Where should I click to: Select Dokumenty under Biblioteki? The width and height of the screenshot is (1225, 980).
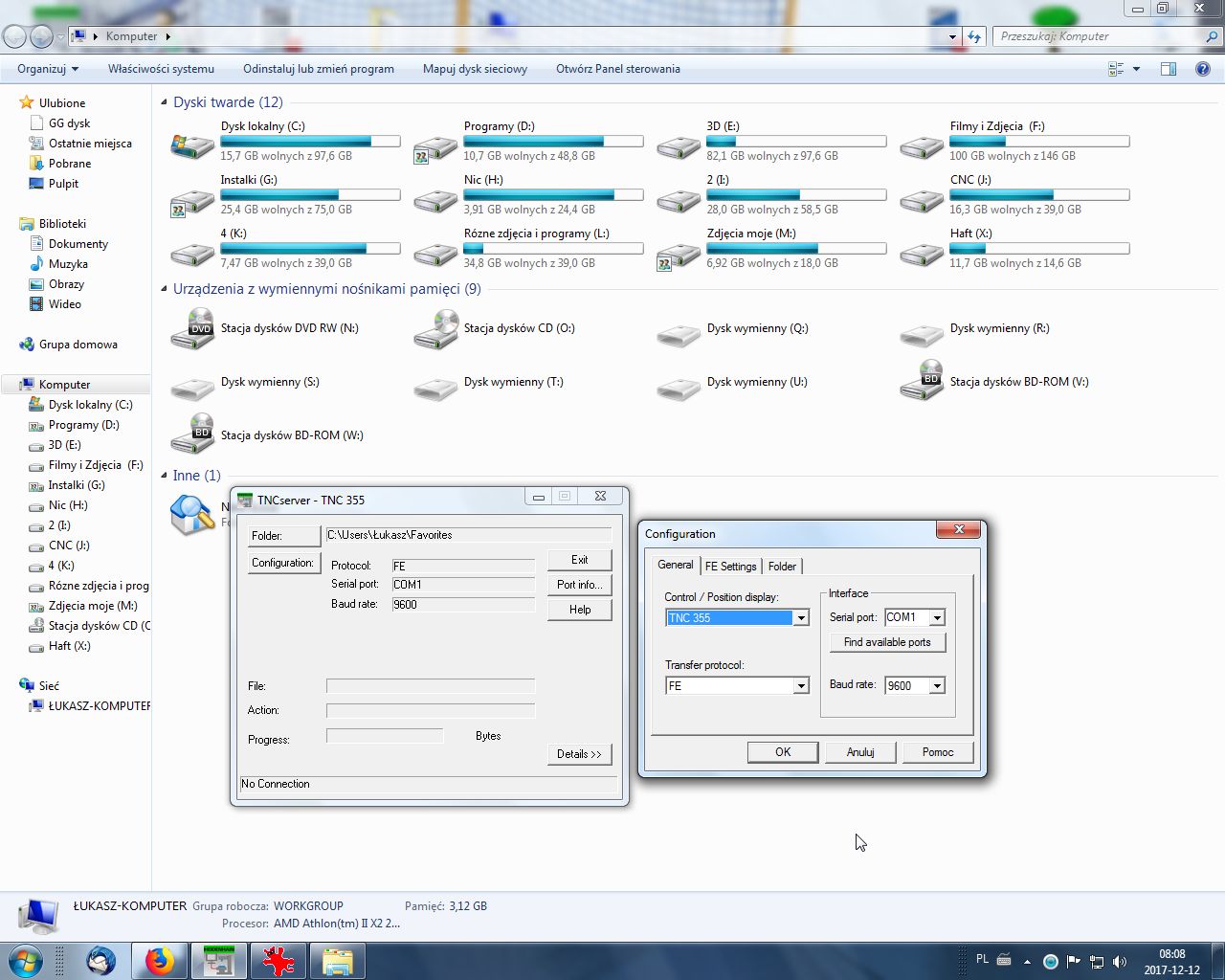pyautogui.click(x=78, y=244)
